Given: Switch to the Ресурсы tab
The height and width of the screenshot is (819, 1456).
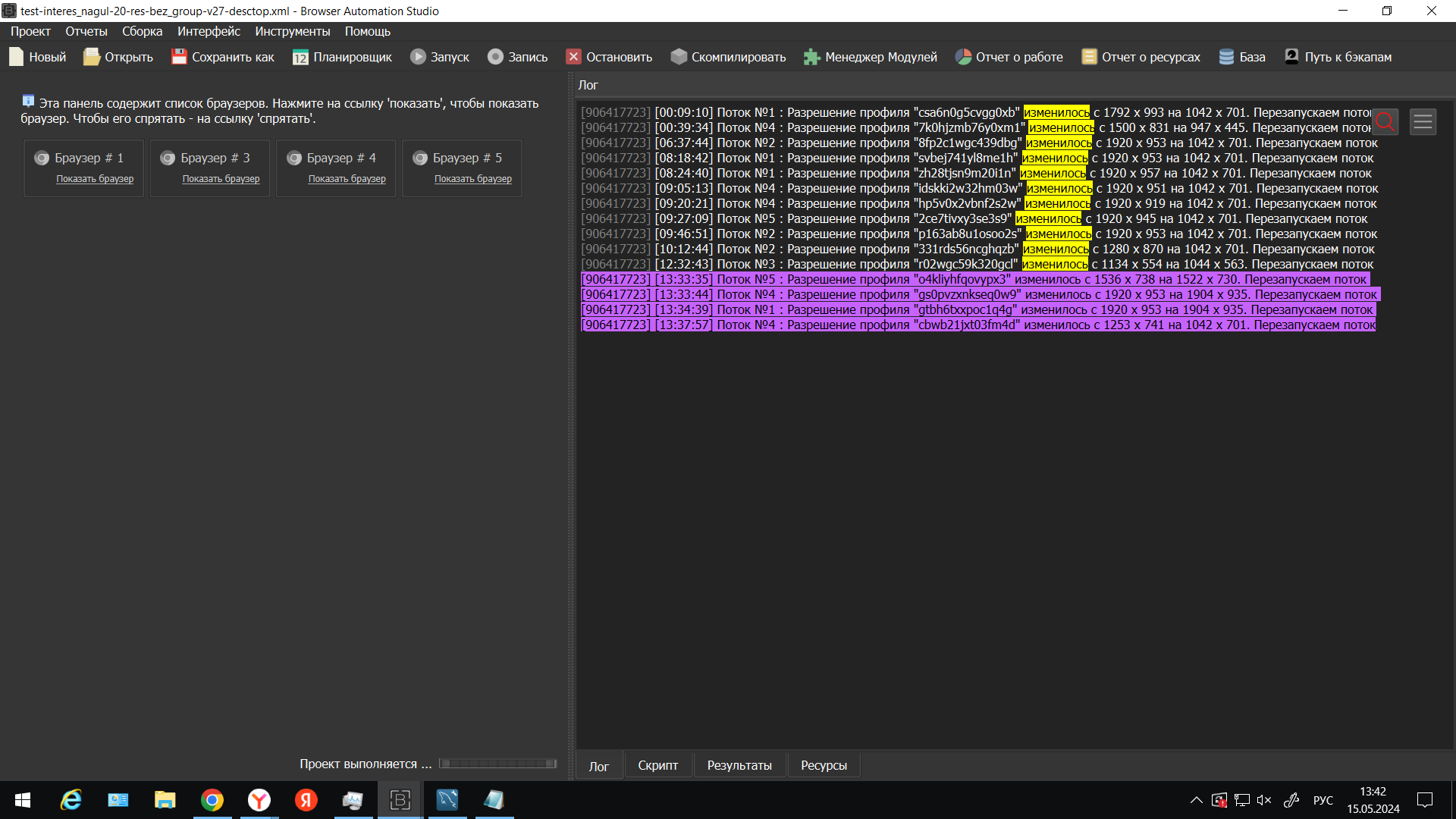Looking at the screenshot, I should pyautogui.click(x=824, y=765).
